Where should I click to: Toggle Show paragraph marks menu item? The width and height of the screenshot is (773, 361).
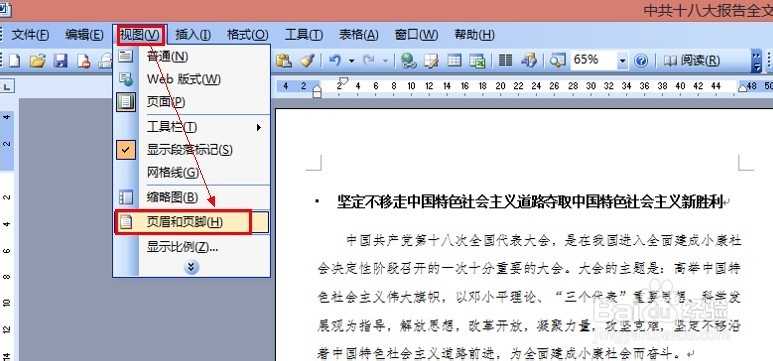coord(192,150)
